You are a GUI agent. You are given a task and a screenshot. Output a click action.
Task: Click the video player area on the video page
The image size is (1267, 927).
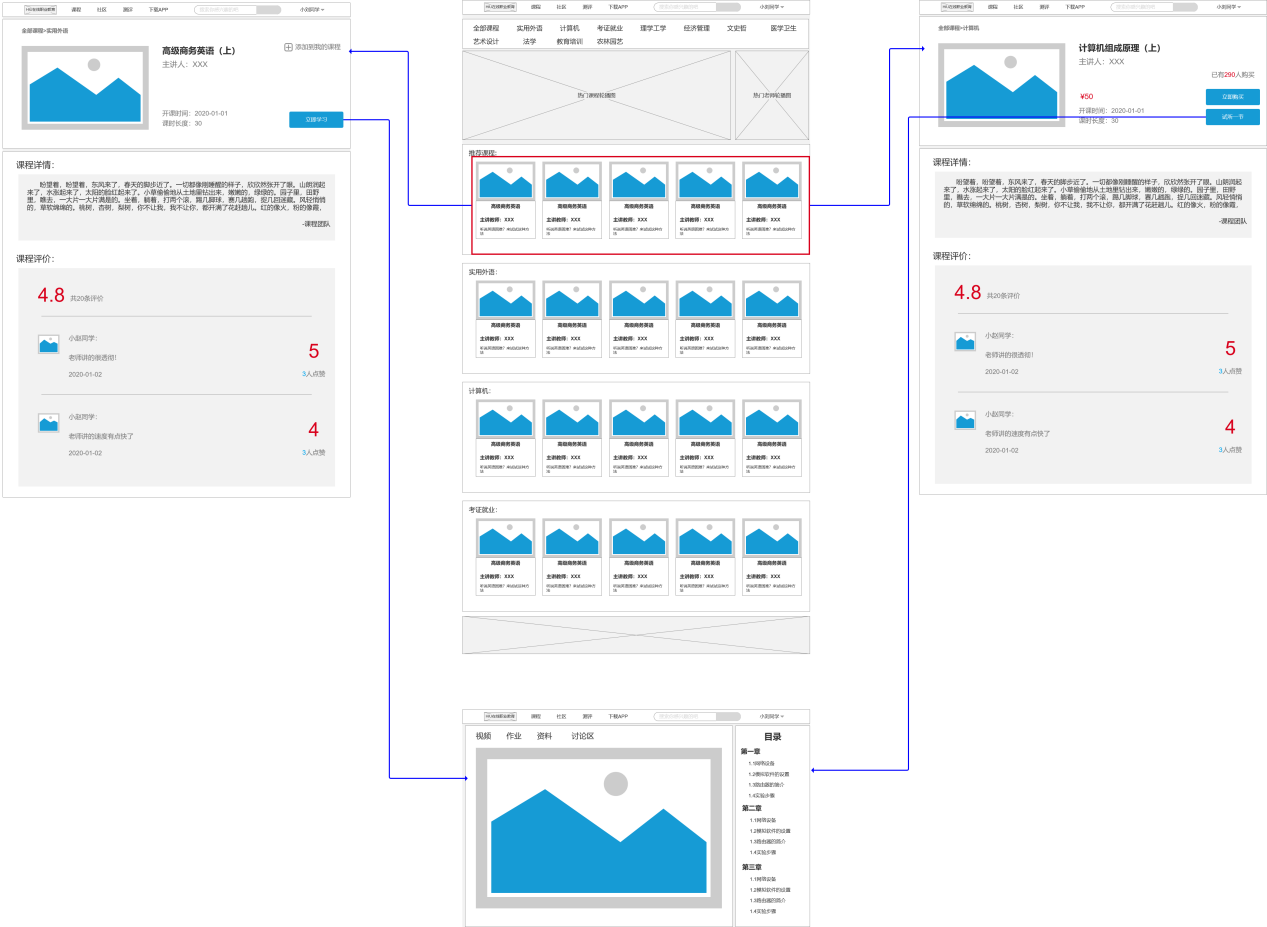pos(598,828)
